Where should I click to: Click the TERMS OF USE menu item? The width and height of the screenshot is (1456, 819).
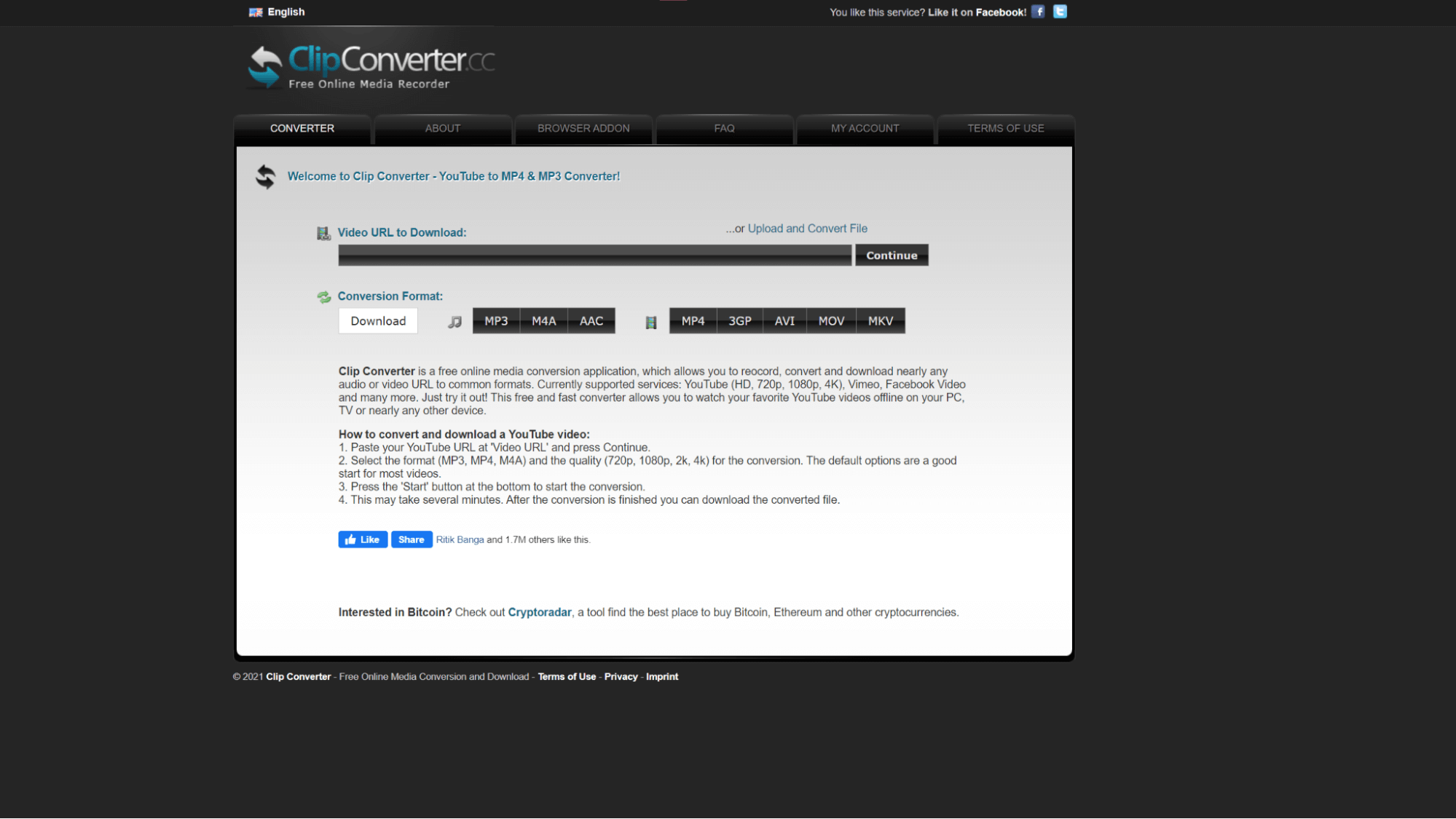point(1005,128)
